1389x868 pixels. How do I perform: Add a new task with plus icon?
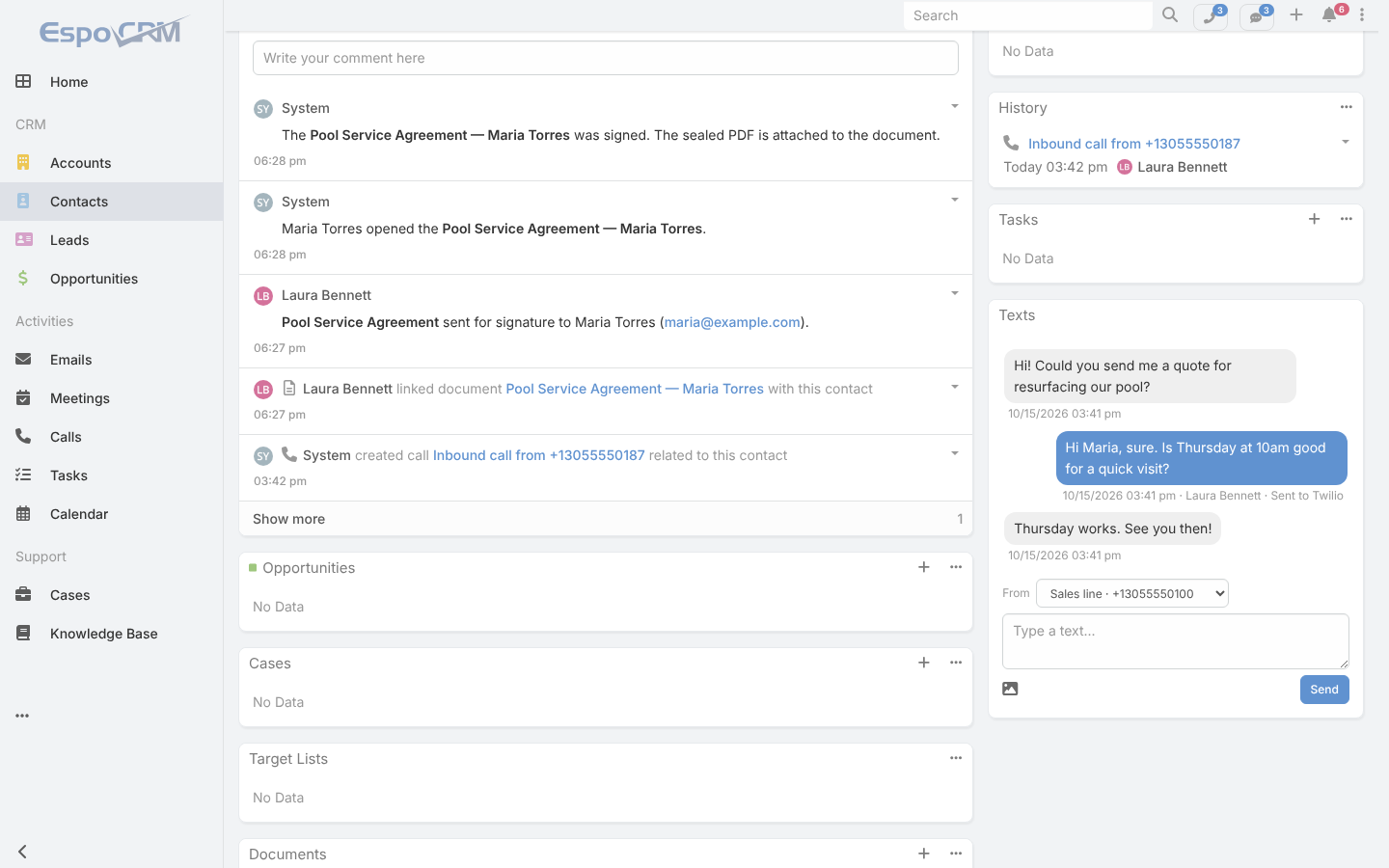tap(1314, 220)
